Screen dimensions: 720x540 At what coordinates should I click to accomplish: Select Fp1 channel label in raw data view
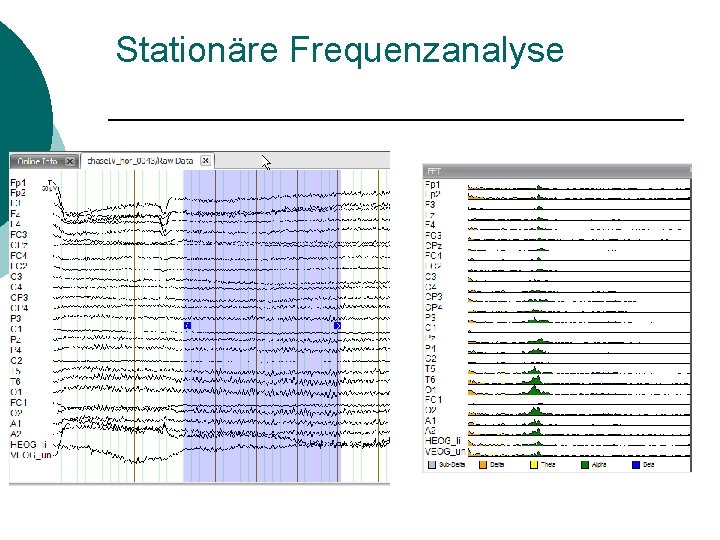[18, 183]
